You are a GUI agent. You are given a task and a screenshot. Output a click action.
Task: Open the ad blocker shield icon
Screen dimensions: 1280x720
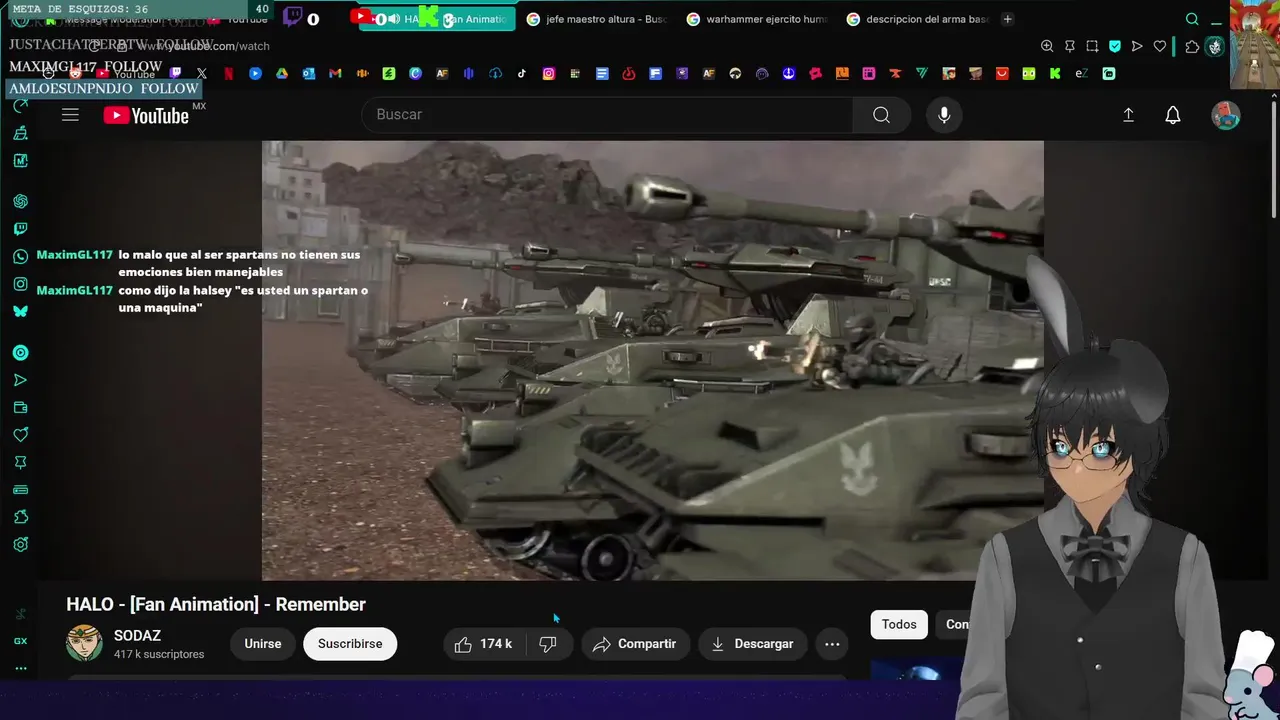(x=1115, y=46)
